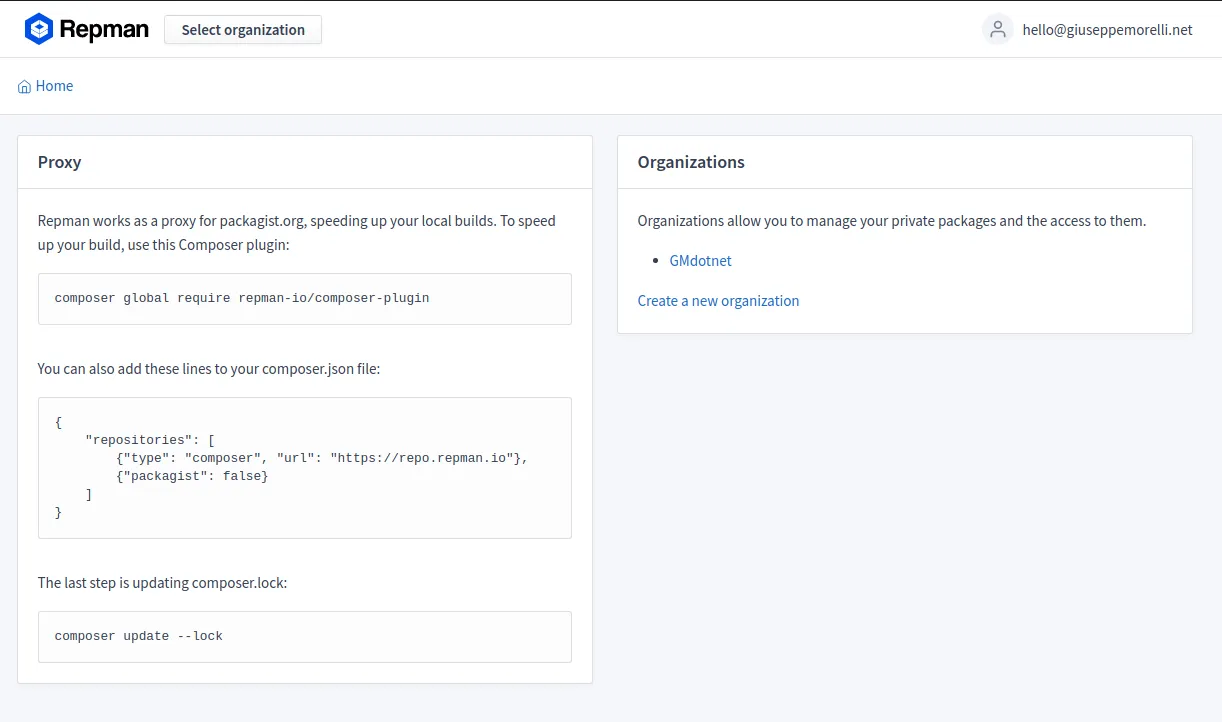The image size is (1222, 722).
Task: Click Create a new organization
Action: [x=718, y=301]
